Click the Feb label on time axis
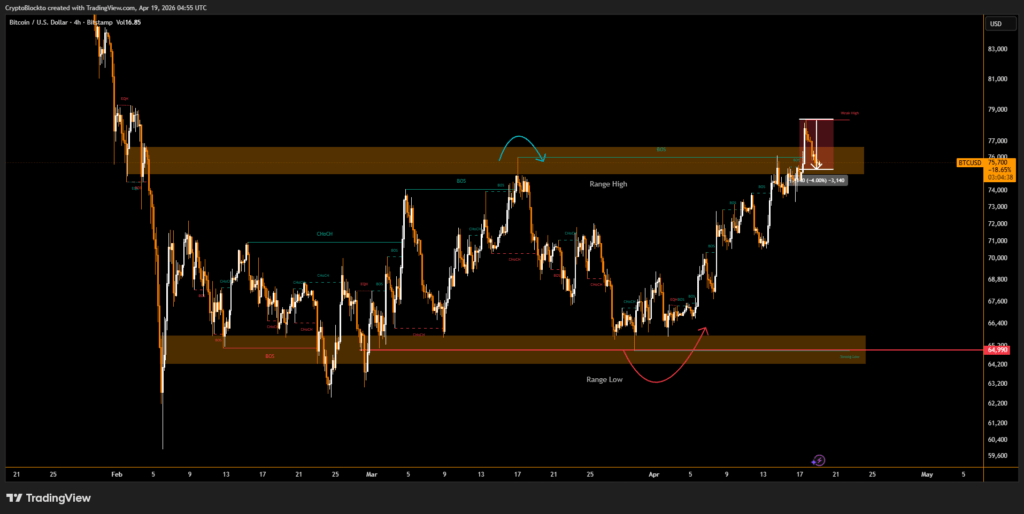The height and width of the screenshot is (514, 1024). pos(116,475)
